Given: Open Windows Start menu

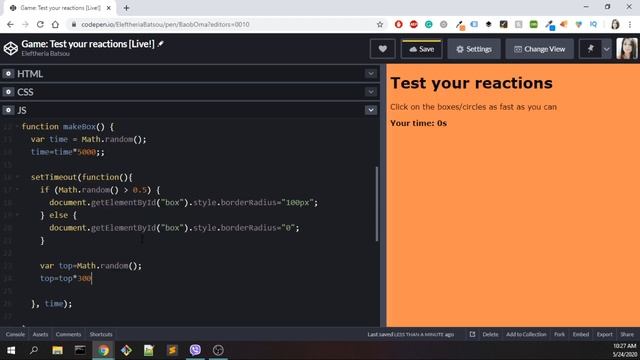Looking at the screenshot, I should [11, 350].
